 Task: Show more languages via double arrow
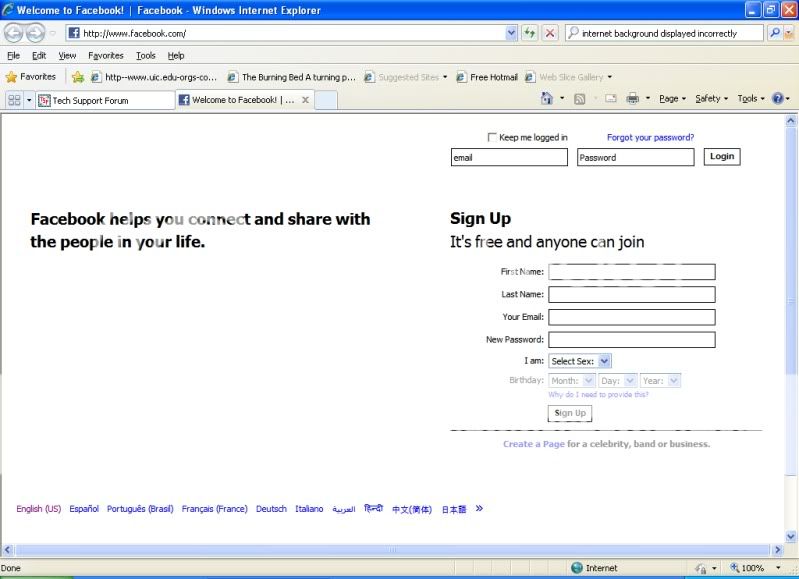(x=479, y=508)
